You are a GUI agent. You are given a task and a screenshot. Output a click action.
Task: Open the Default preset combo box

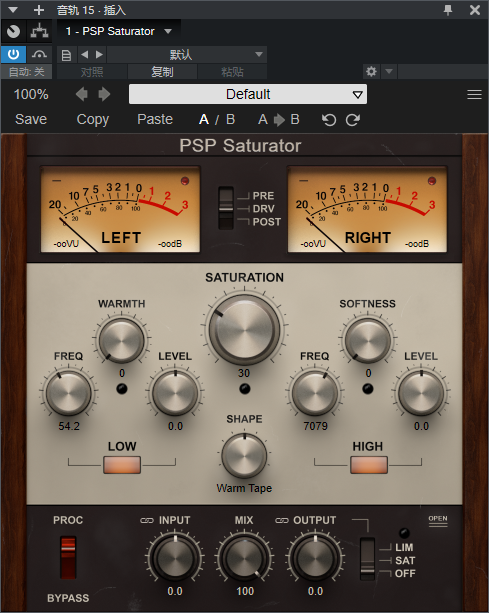point(248,94)
